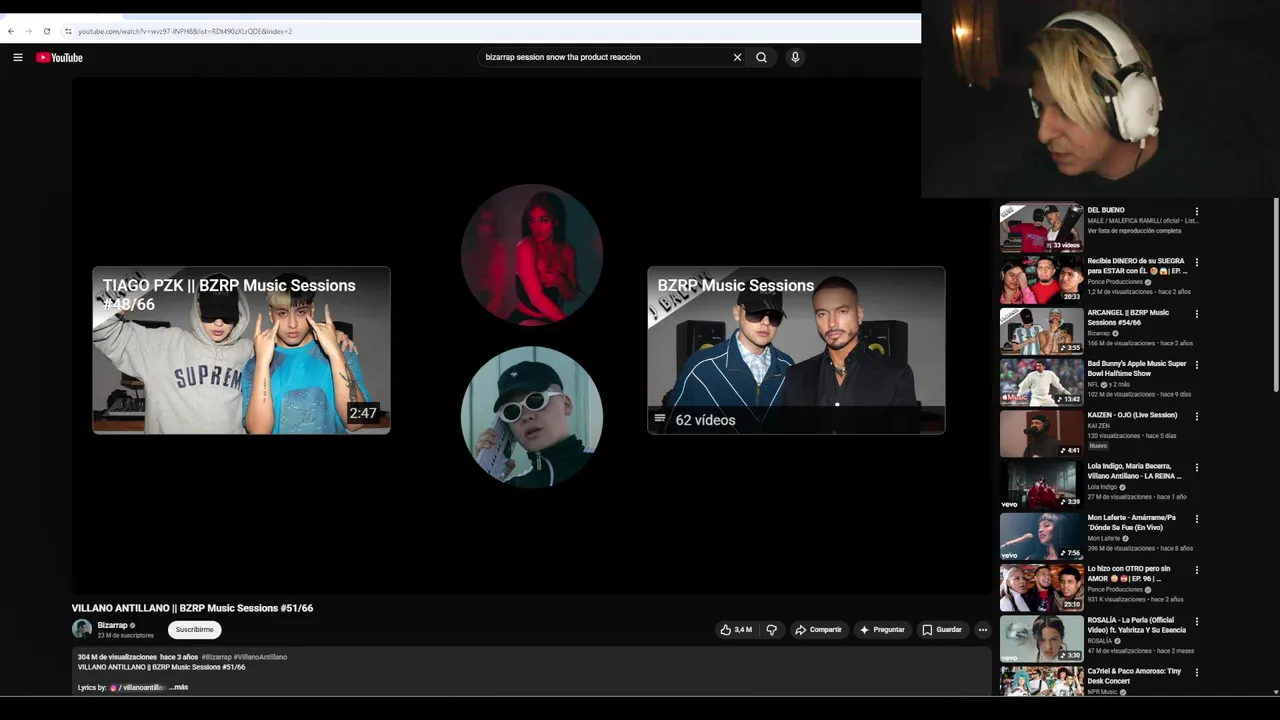Image resolution: width=1280 pixels, height=720 pixels.
Task: Click Suscribirme button
Action: pyautogui.click(x=194, y=630)
